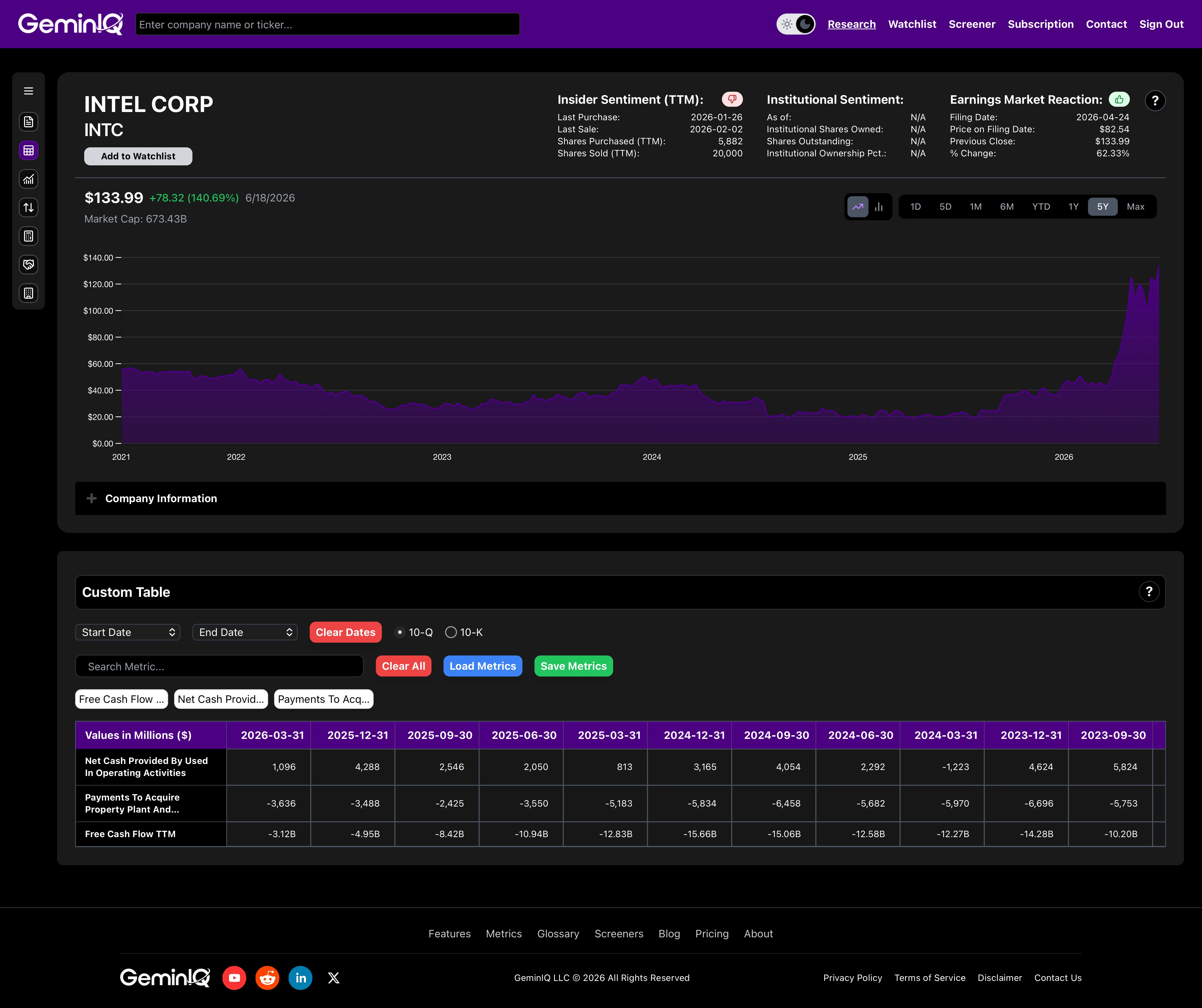Focus the company name or ticker search
The image size is (1202, 1008).
click(327, 24)
